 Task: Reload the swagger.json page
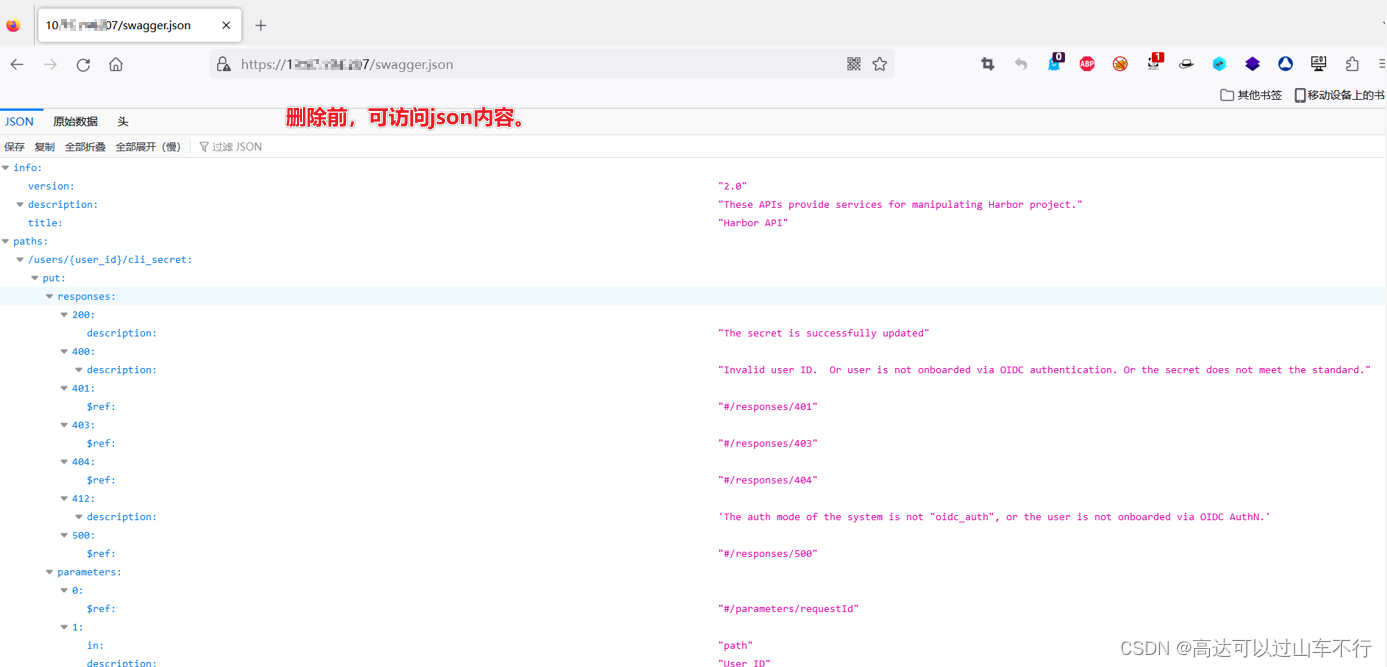(x=83, y=64)
